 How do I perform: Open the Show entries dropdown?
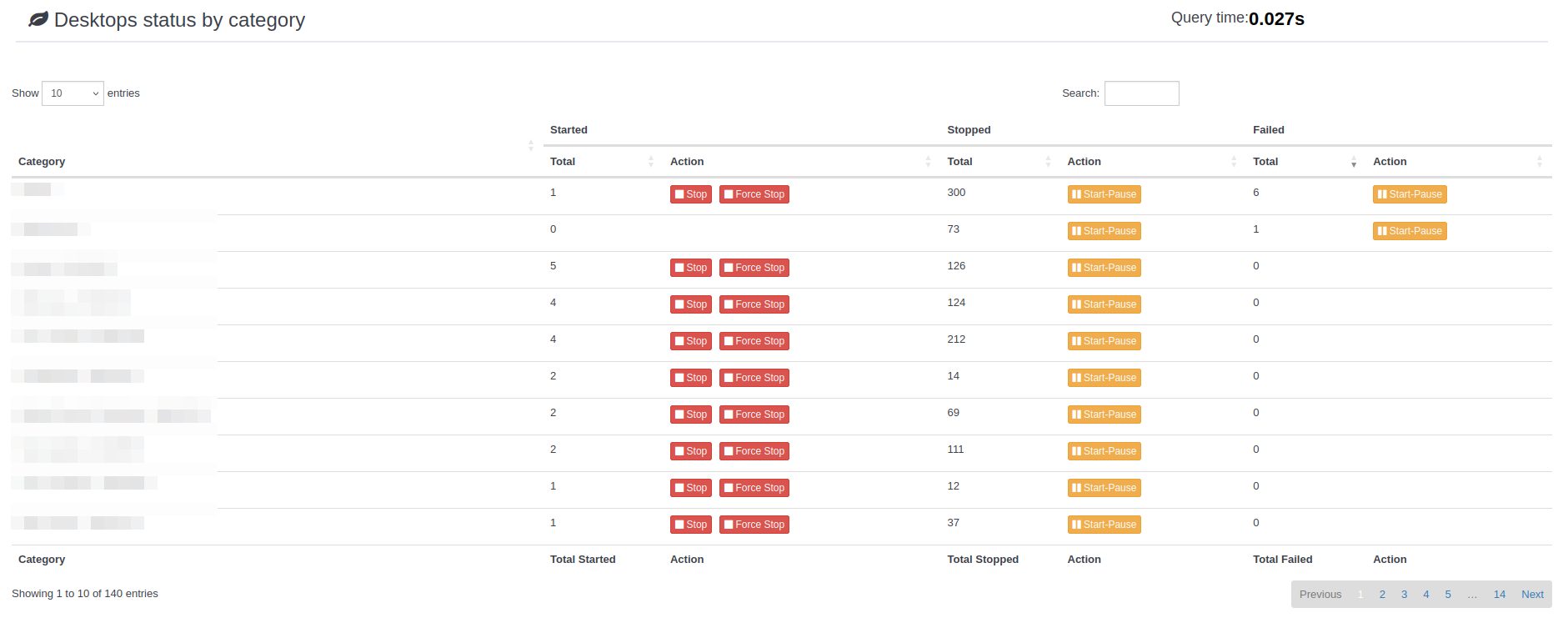pos(73,93)
